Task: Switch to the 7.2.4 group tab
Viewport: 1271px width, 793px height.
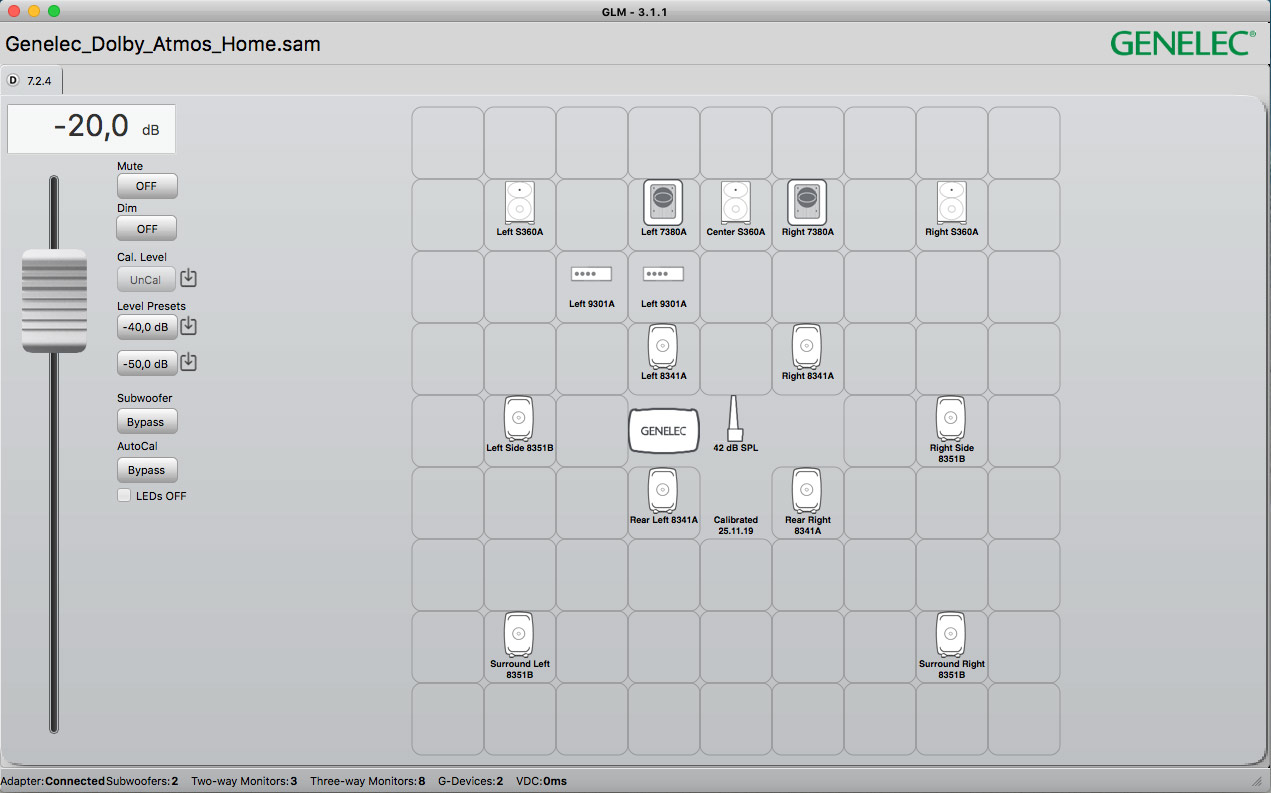Action: 33,80
